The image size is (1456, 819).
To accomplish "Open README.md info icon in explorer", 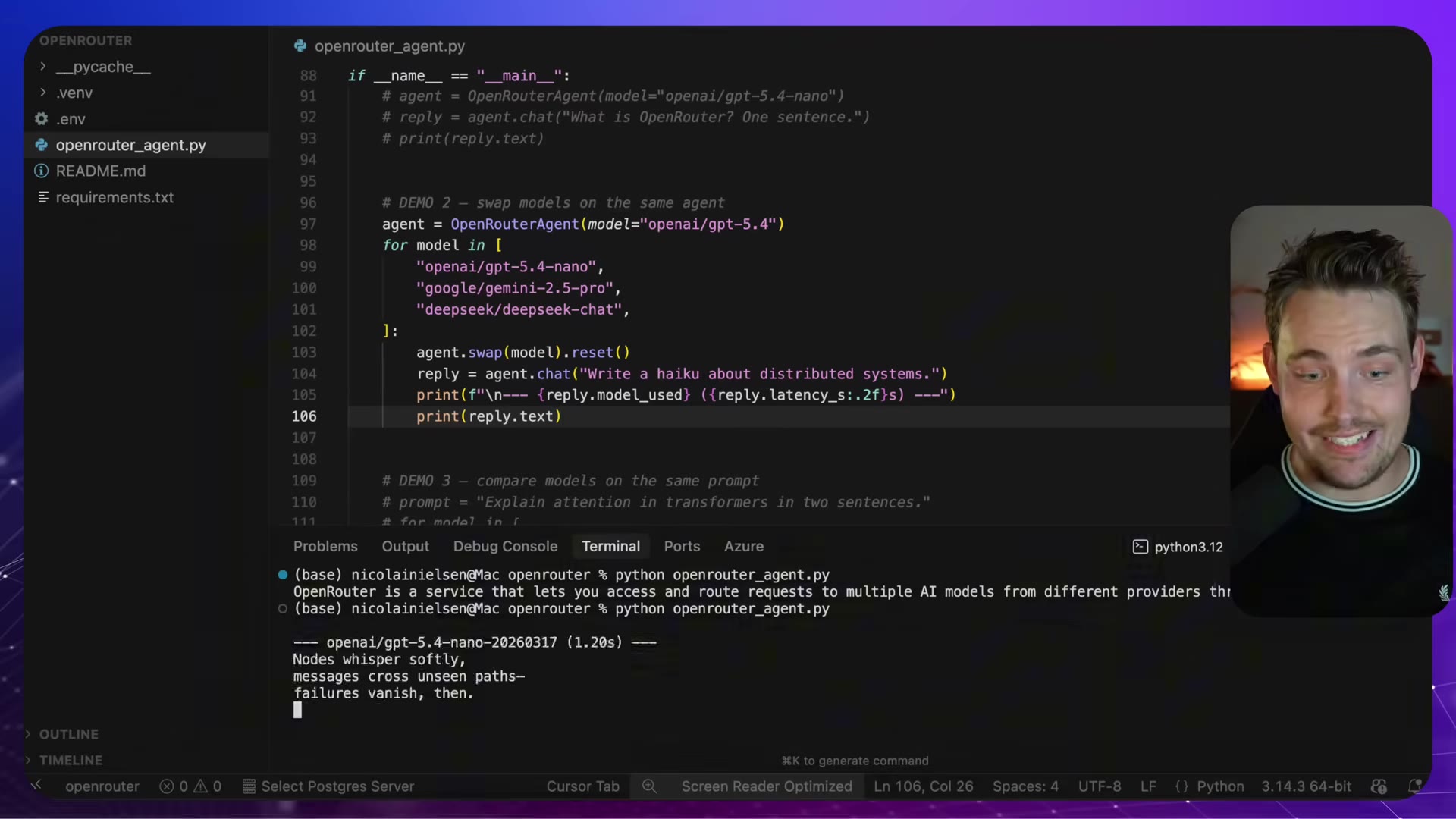I will point(42,171).
